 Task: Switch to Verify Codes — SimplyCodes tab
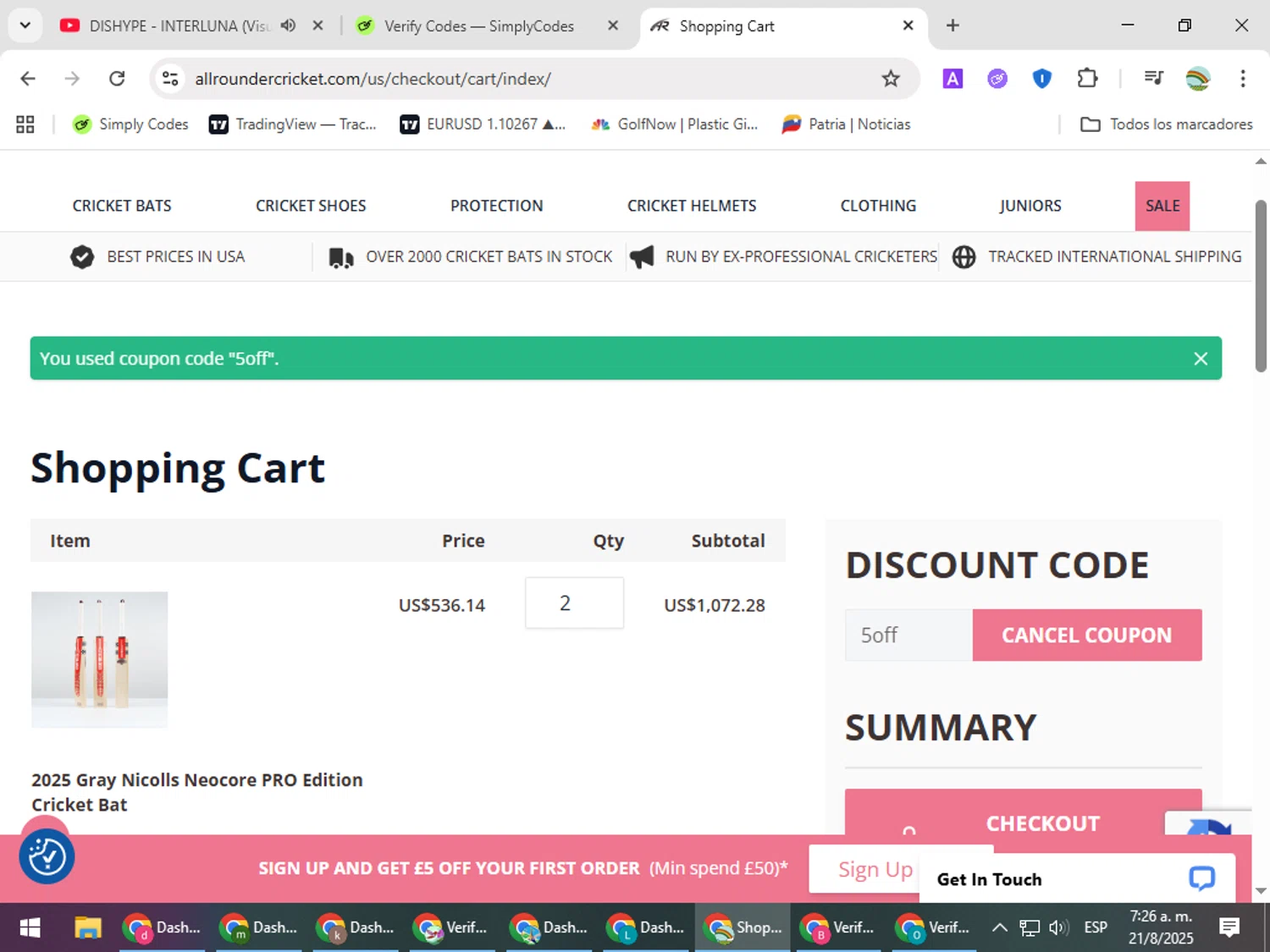[479, 26]
